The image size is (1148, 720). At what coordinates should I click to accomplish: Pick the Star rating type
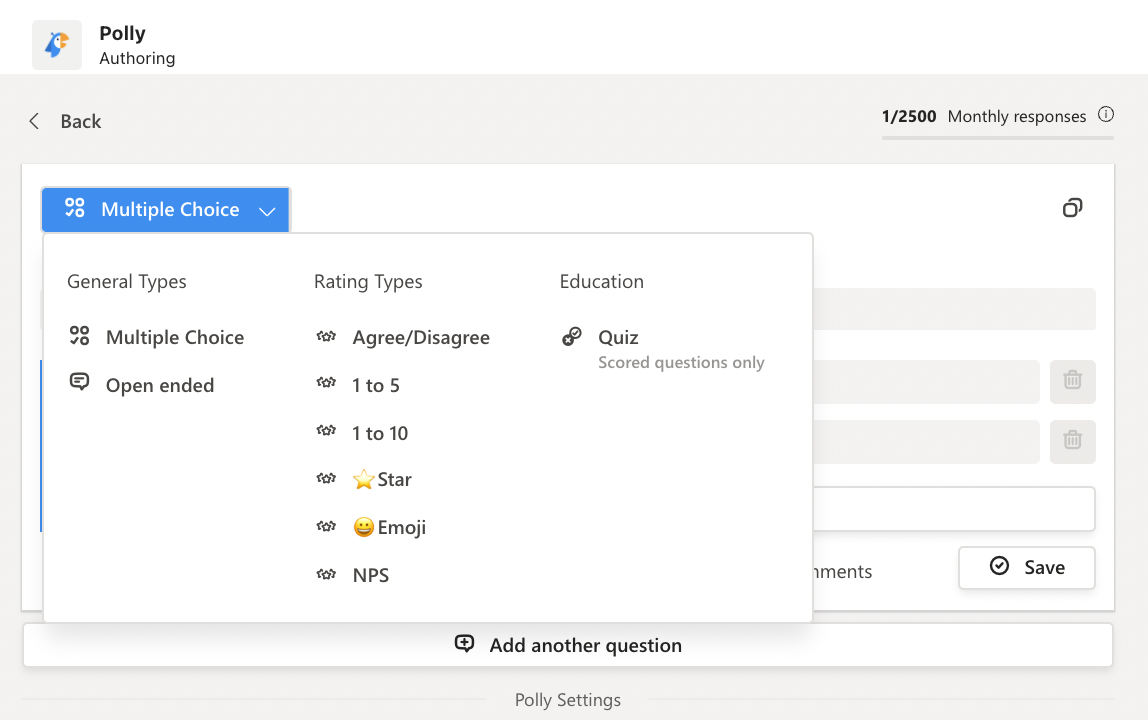pos(383,480)
